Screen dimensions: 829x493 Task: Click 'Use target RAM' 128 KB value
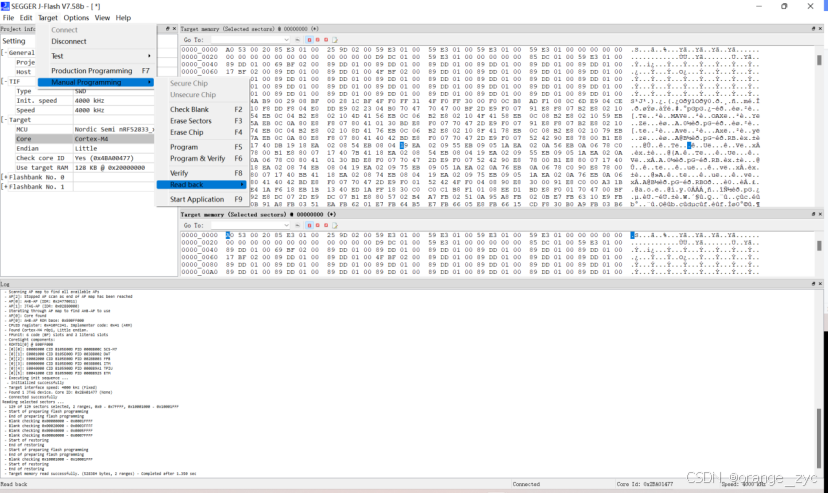(x=110, y=168)
